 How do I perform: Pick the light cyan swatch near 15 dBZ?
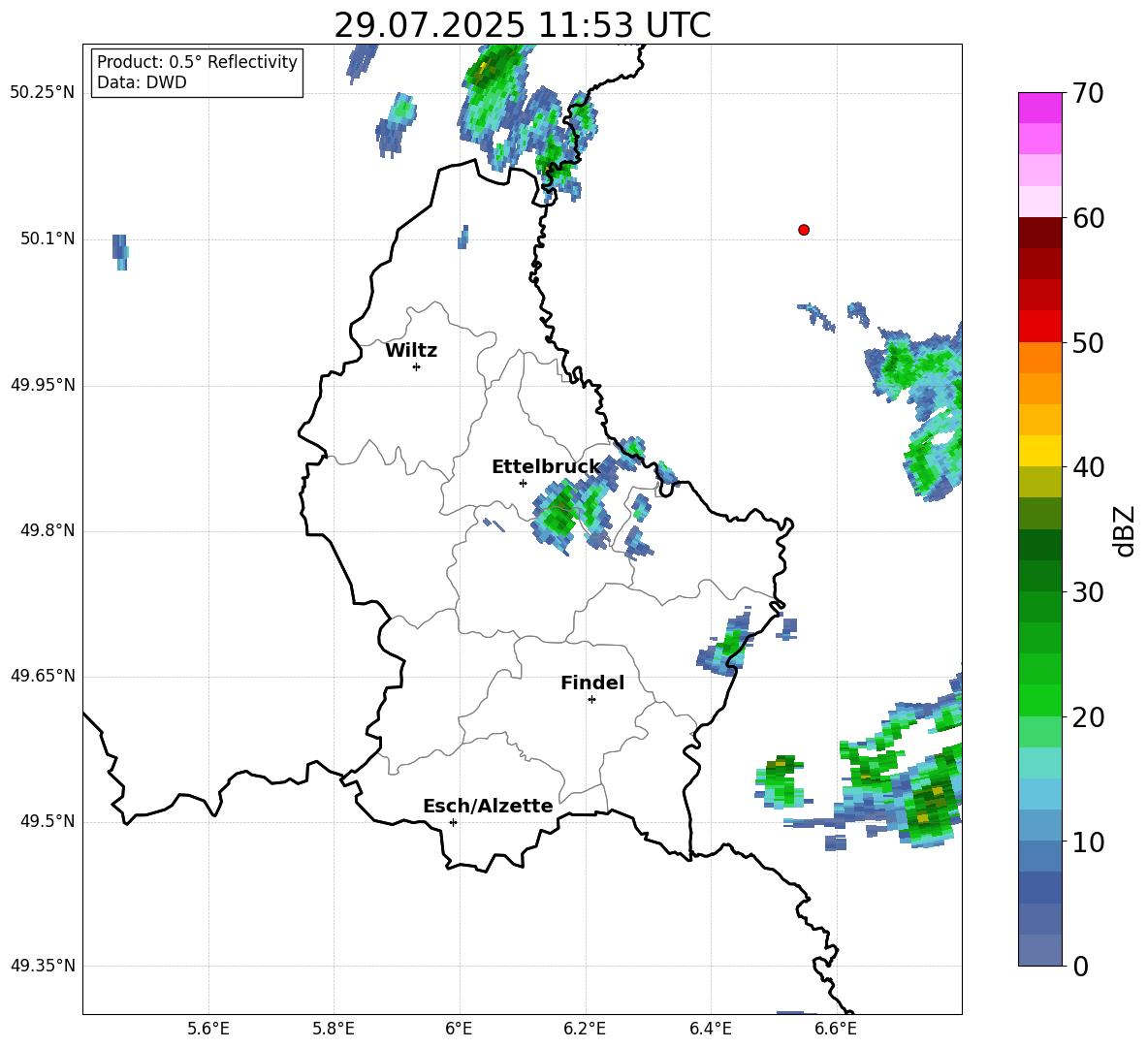tap(1039, 763)
